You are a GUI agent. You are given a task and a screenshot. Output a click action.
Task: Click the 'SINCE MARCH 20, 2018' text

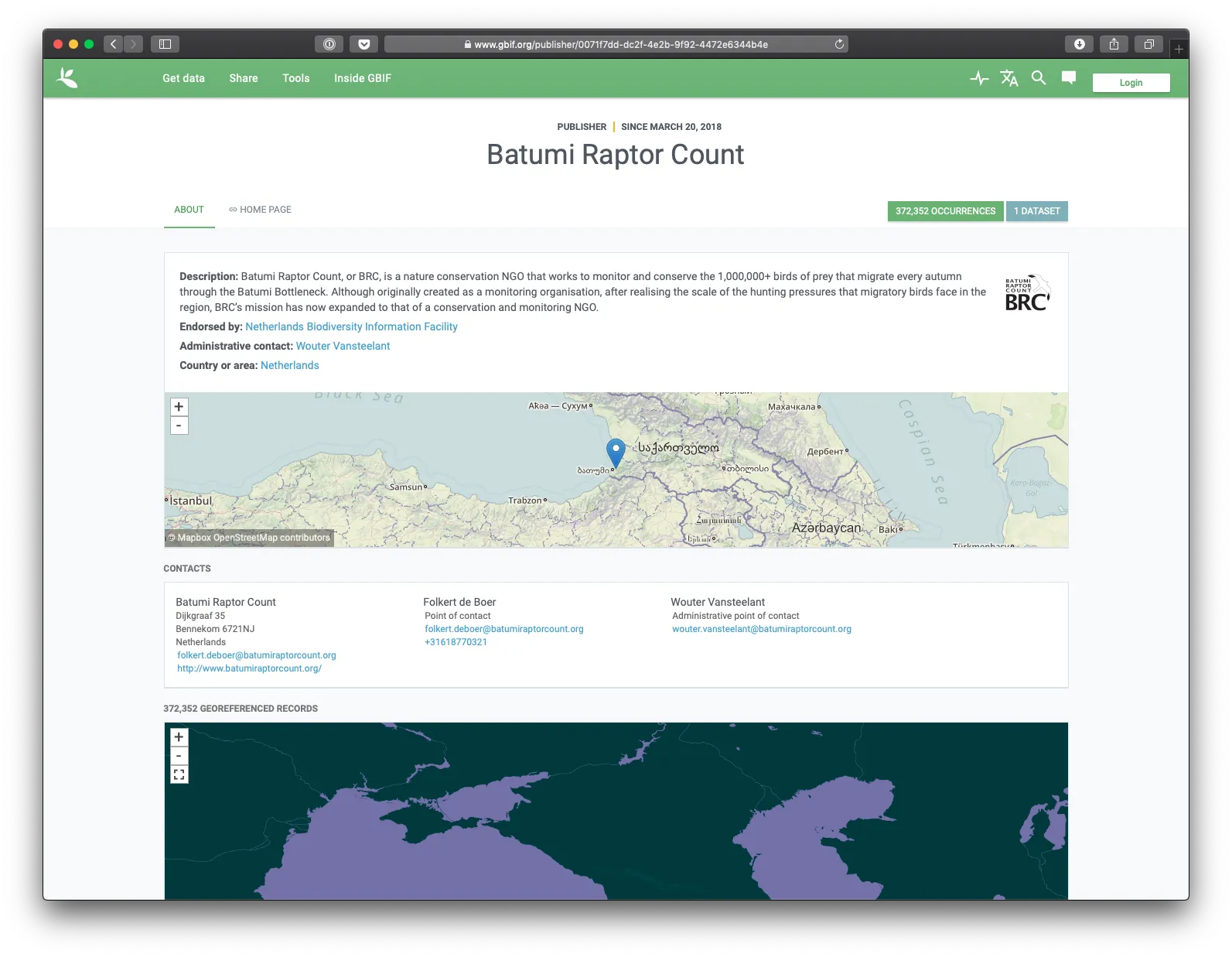point(671,127)
